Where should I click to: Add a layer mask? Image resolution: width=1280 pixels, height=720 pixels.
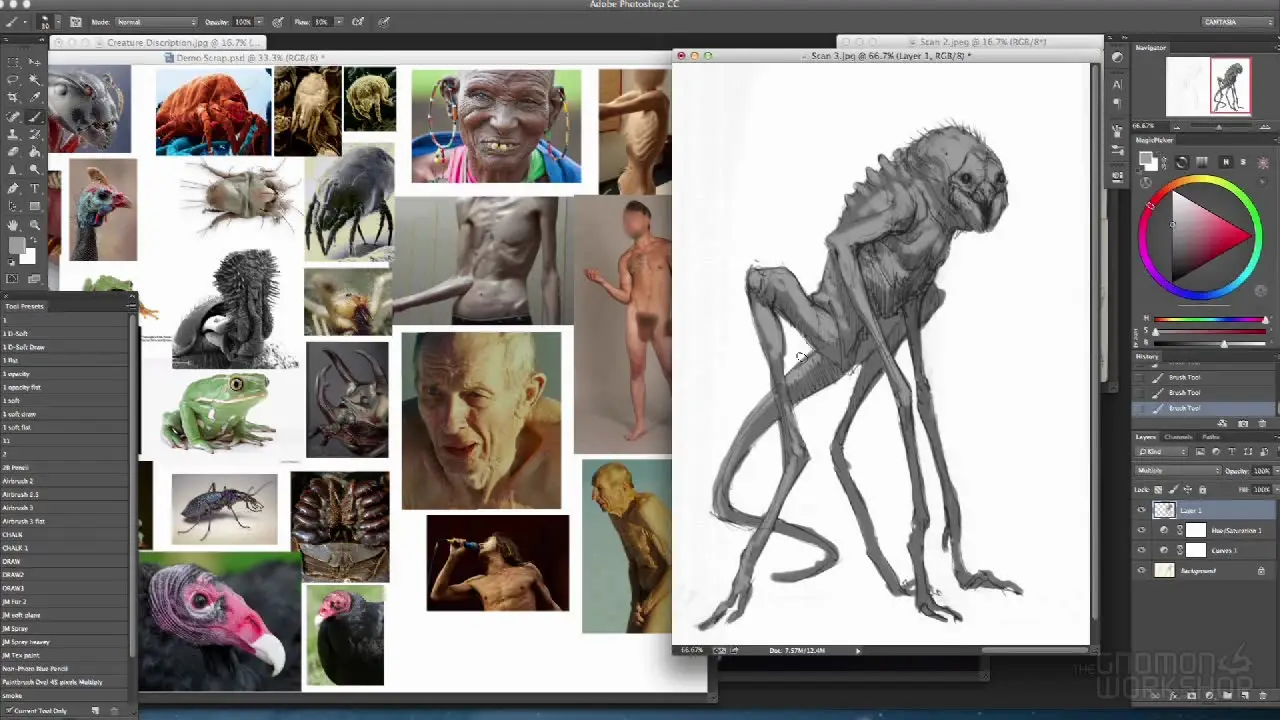tap(1191, 695)
